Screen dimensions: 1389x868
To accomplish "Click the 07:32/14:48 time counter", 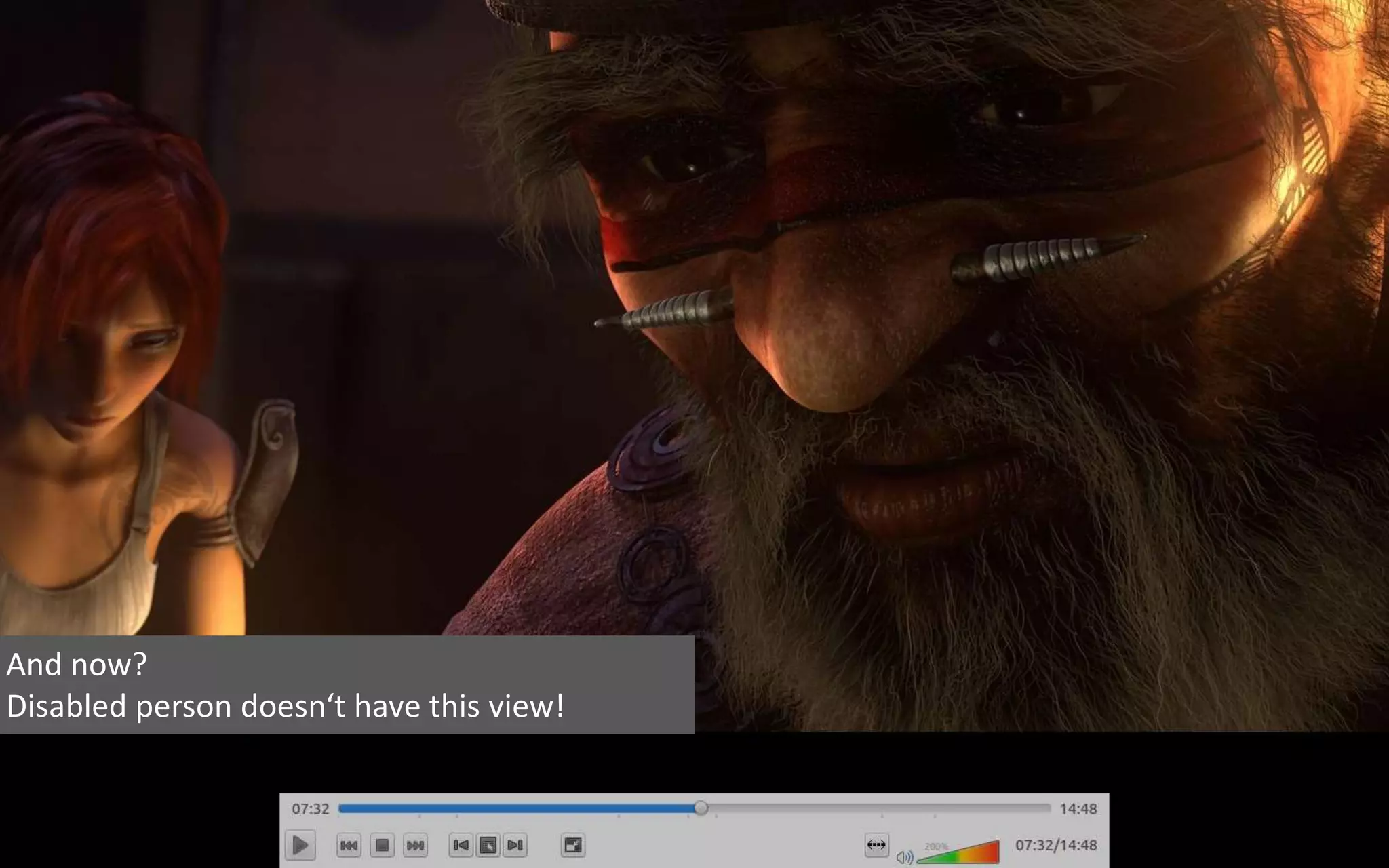I will pos(1055,845).
